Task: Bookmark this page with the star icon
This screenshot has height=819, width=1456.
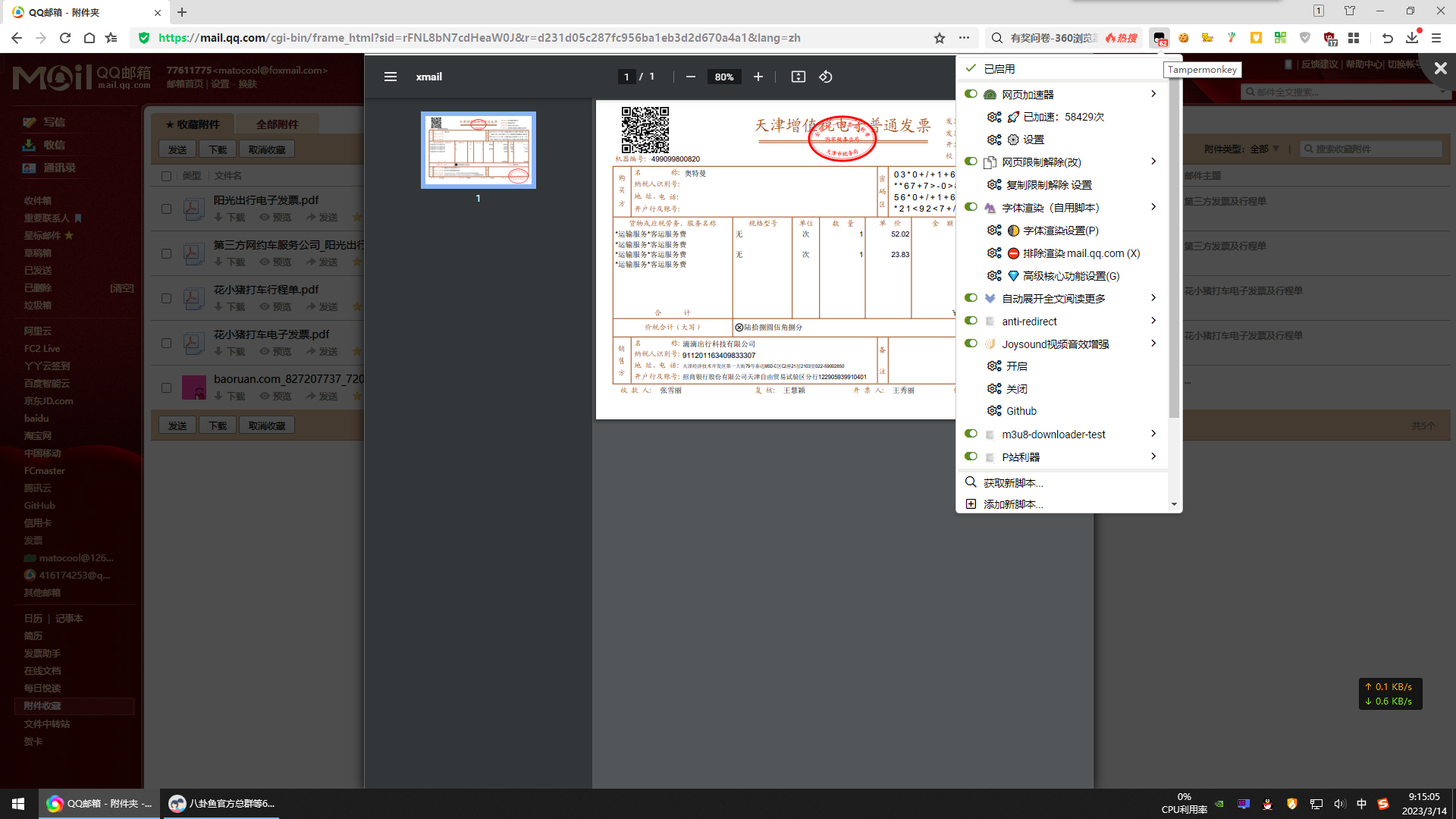Action: tap(939, 38)
